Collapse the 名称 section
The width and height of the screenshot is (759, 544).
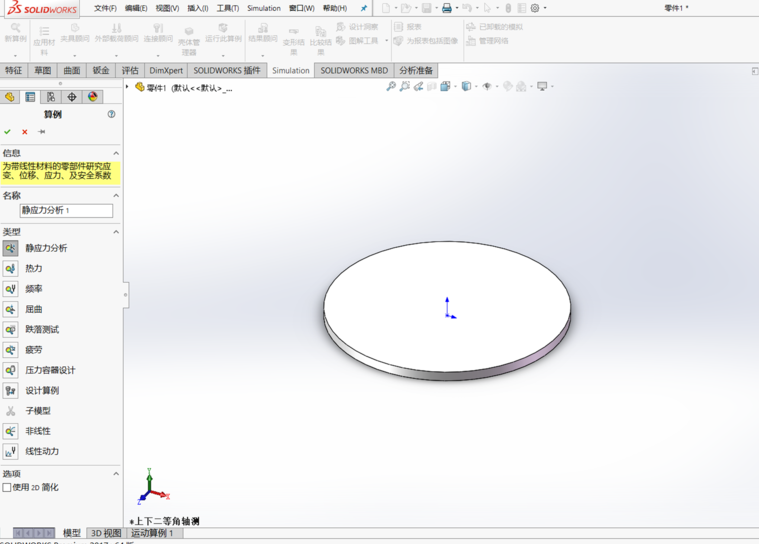[x=116, y=196]
